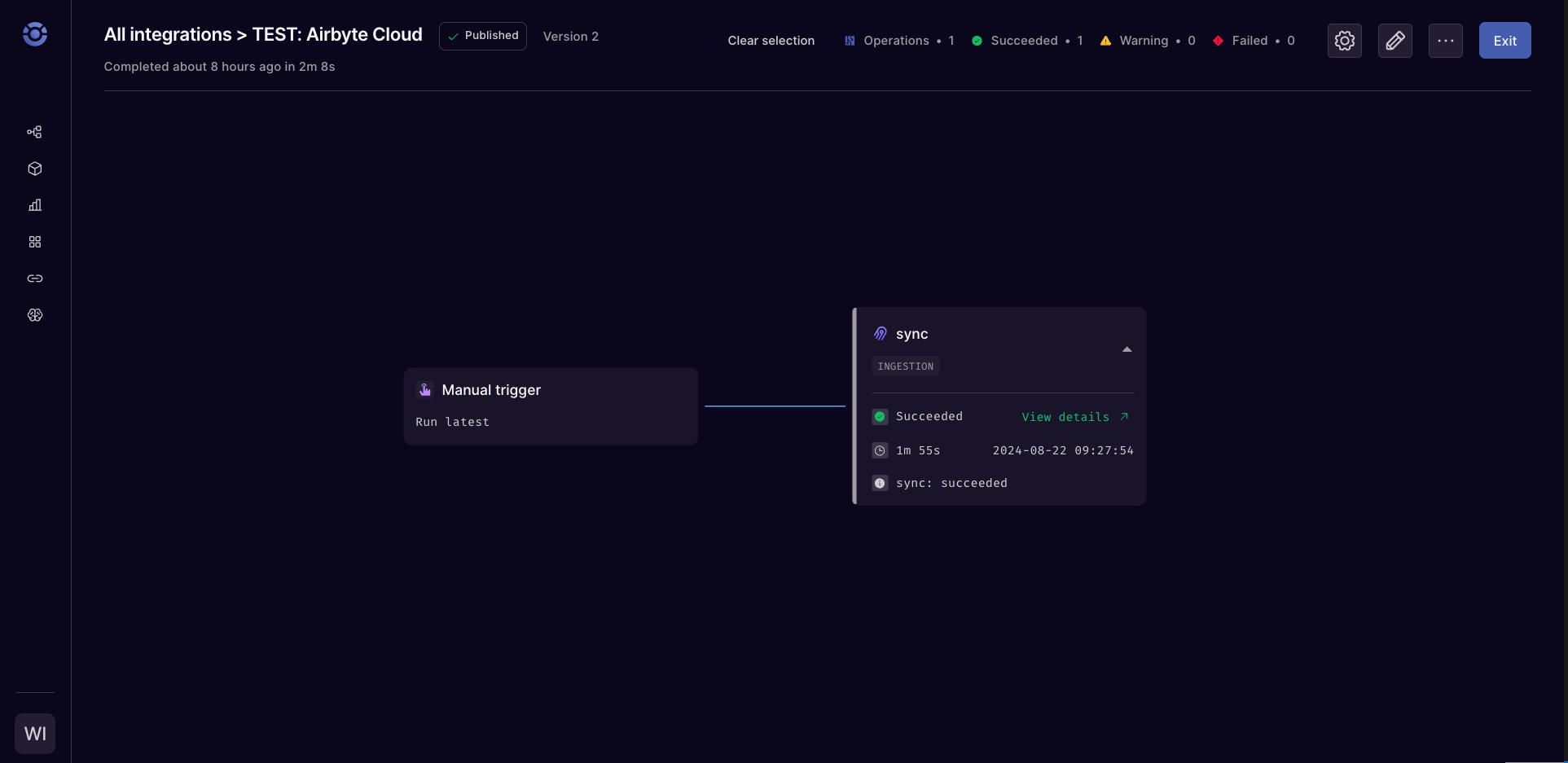
Task: Open the integrations workflow sidebar icon
Action: pos(35,132)
